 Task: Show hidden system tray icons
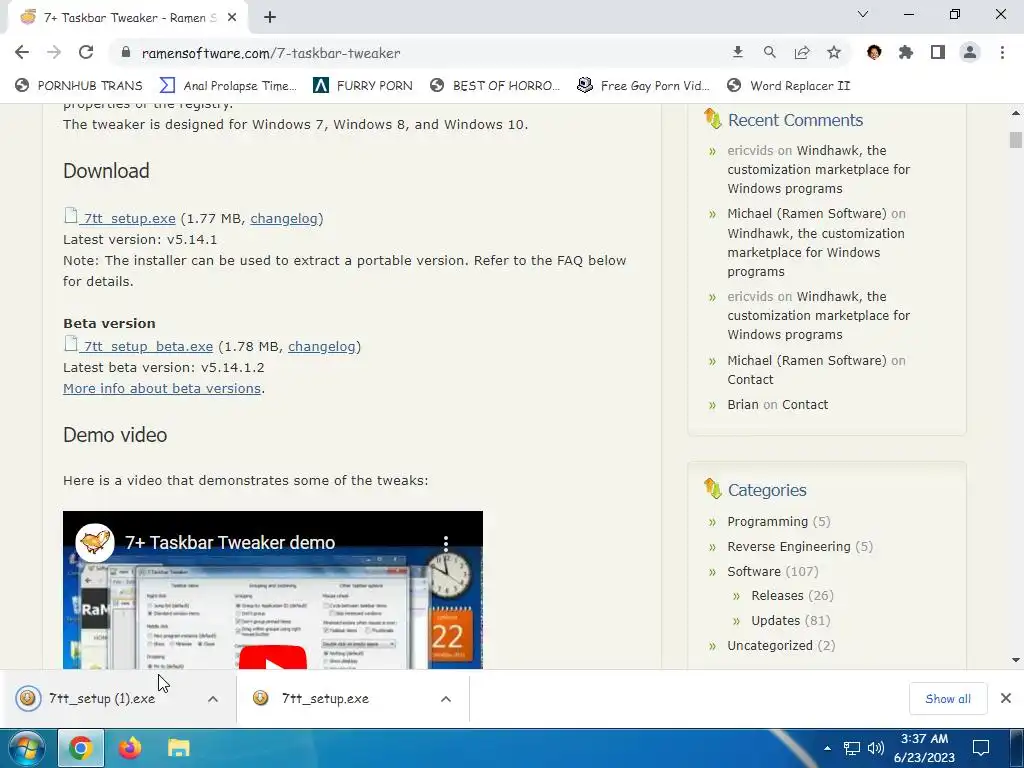(x=827, y=748)
